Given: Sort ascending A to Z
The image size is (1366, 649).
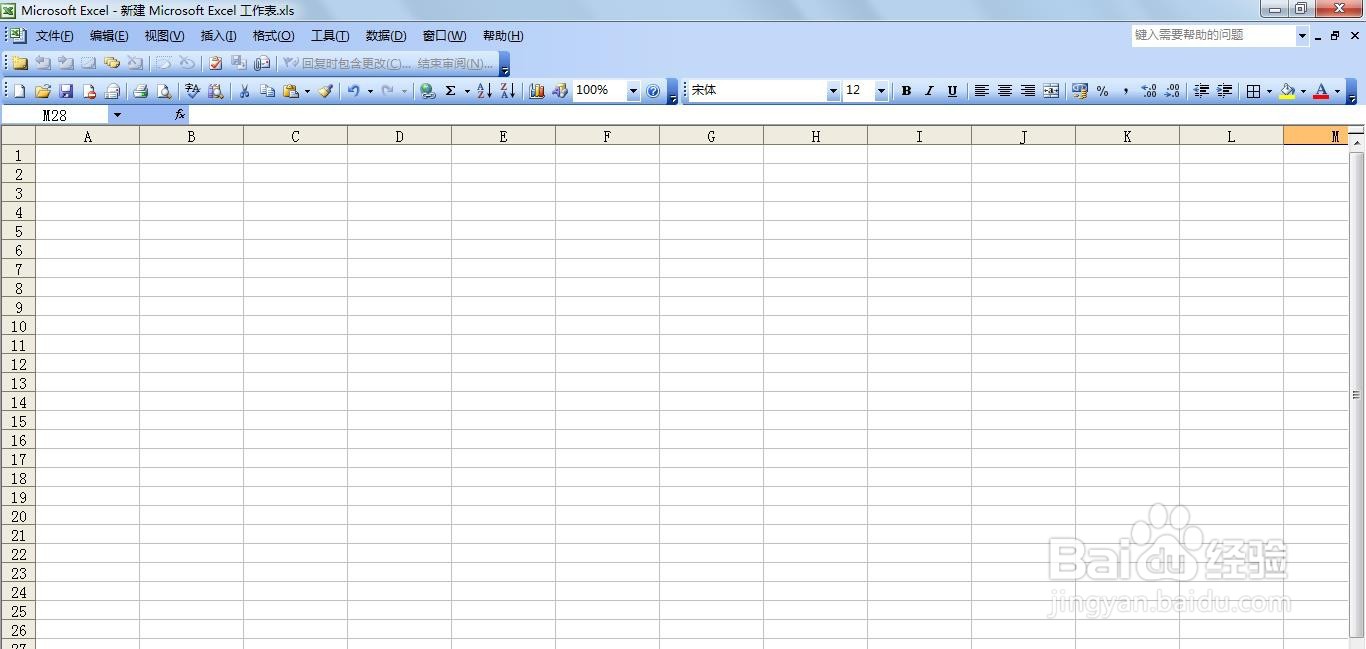Looking at the screenshot, I should [x=484, y=91].
